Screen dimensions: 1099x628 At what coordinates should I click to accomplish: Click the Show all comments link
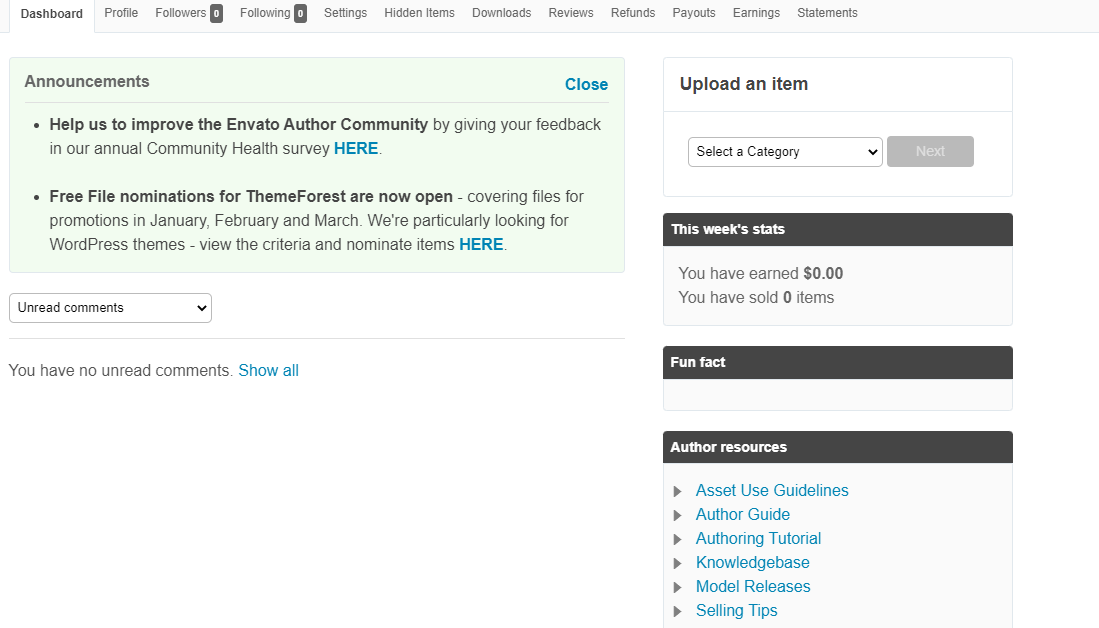pyautogui.click(x=268, y=371)
